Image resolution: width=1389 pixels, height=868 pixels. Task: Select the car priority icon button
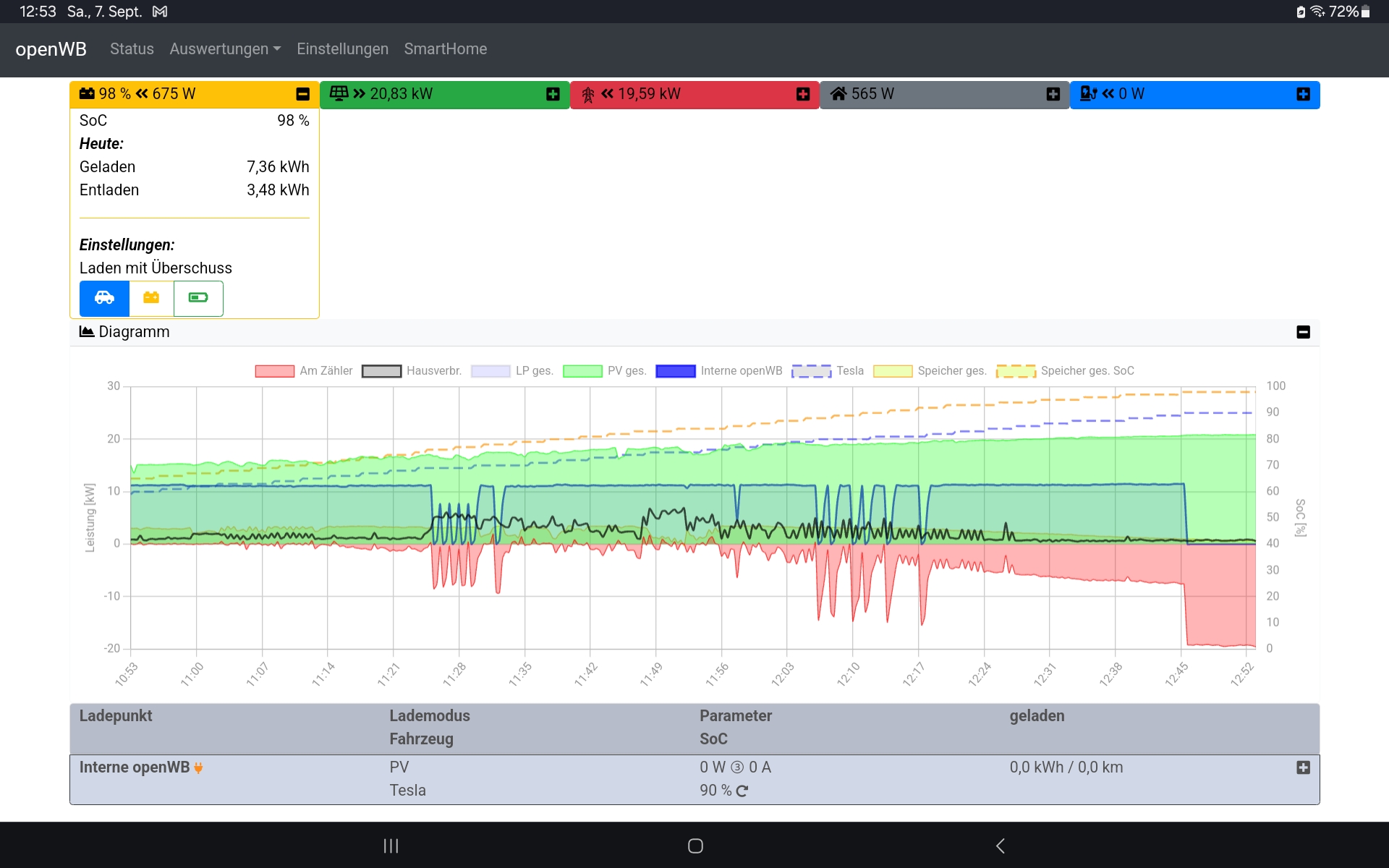pyautogui.click(x=104, y=298)
